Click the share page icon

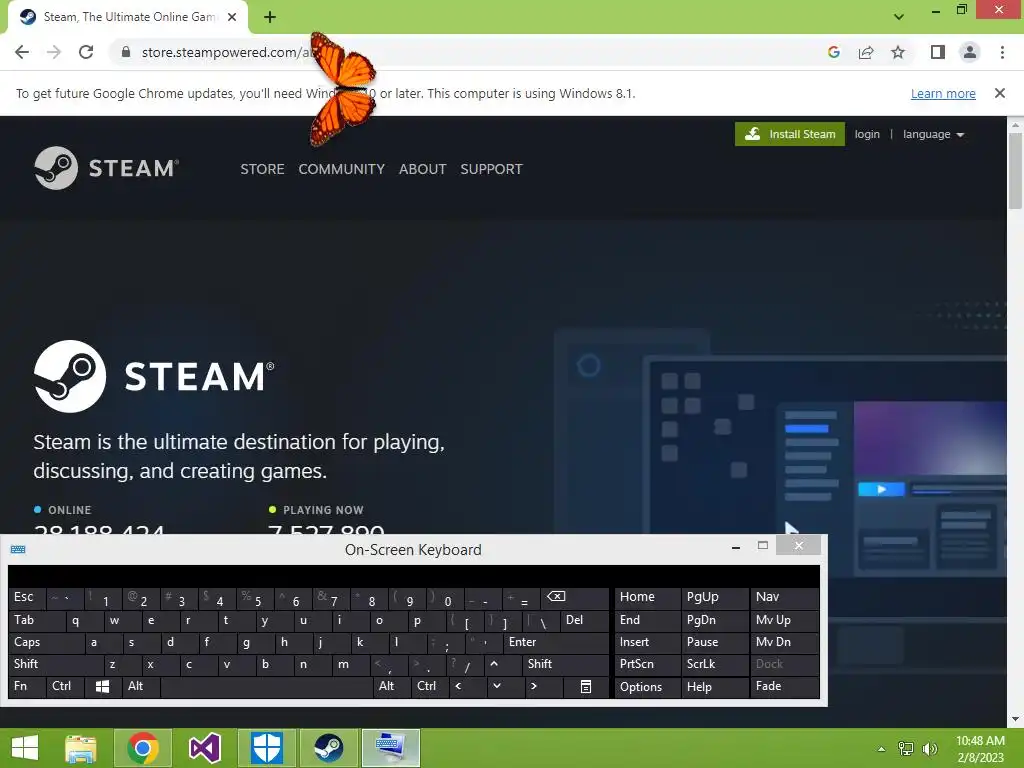(x=866, y=52)
